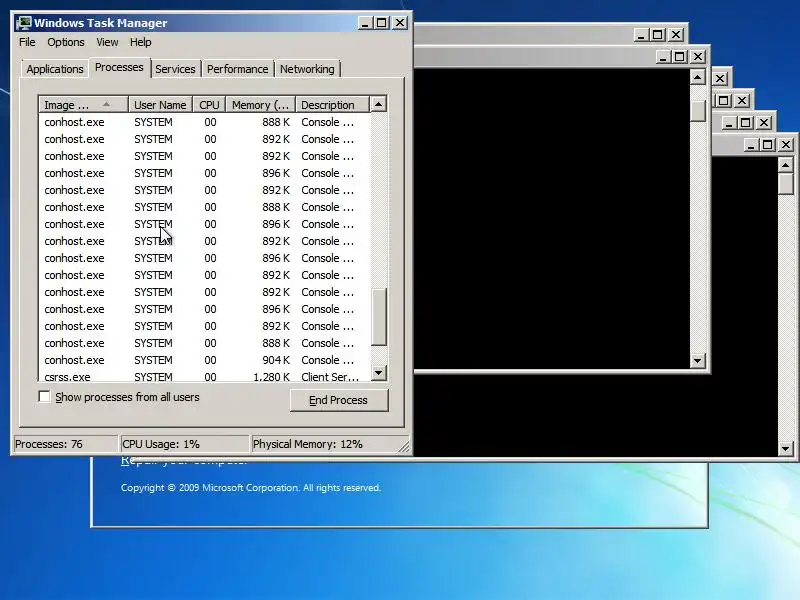
Task: Click the Client Ser... description cell
Action: click(330, 377)
